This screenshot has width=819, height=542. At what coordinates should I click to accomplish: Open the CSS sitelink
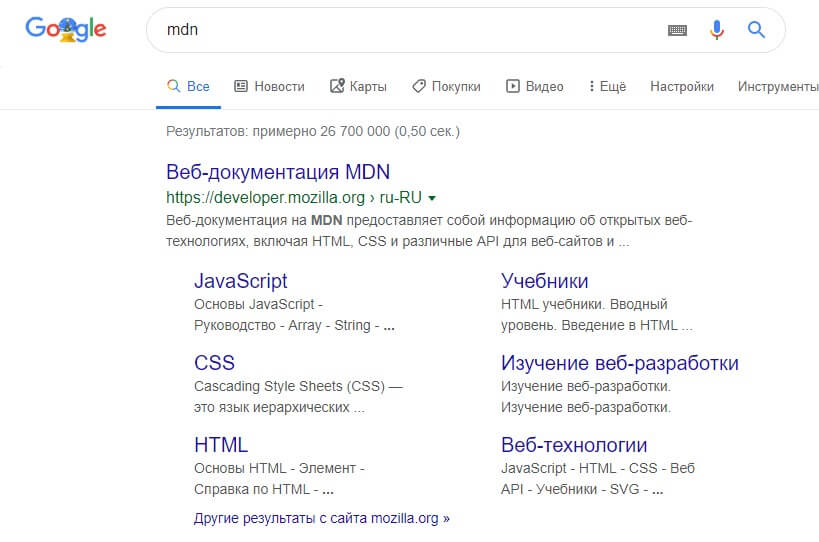point(214,363)
